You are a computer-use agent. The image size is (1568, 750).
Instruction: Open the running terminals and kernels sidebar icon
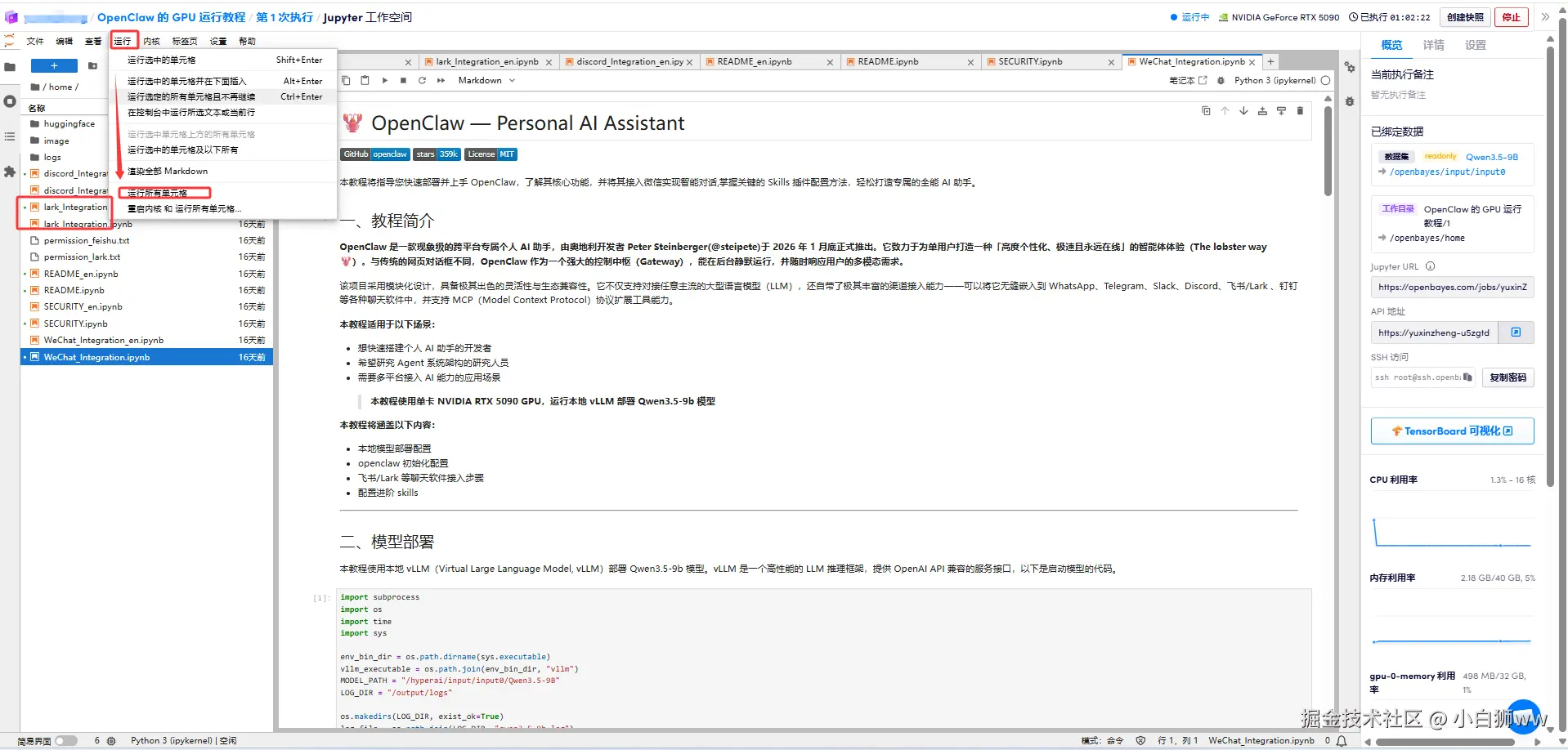10,101
